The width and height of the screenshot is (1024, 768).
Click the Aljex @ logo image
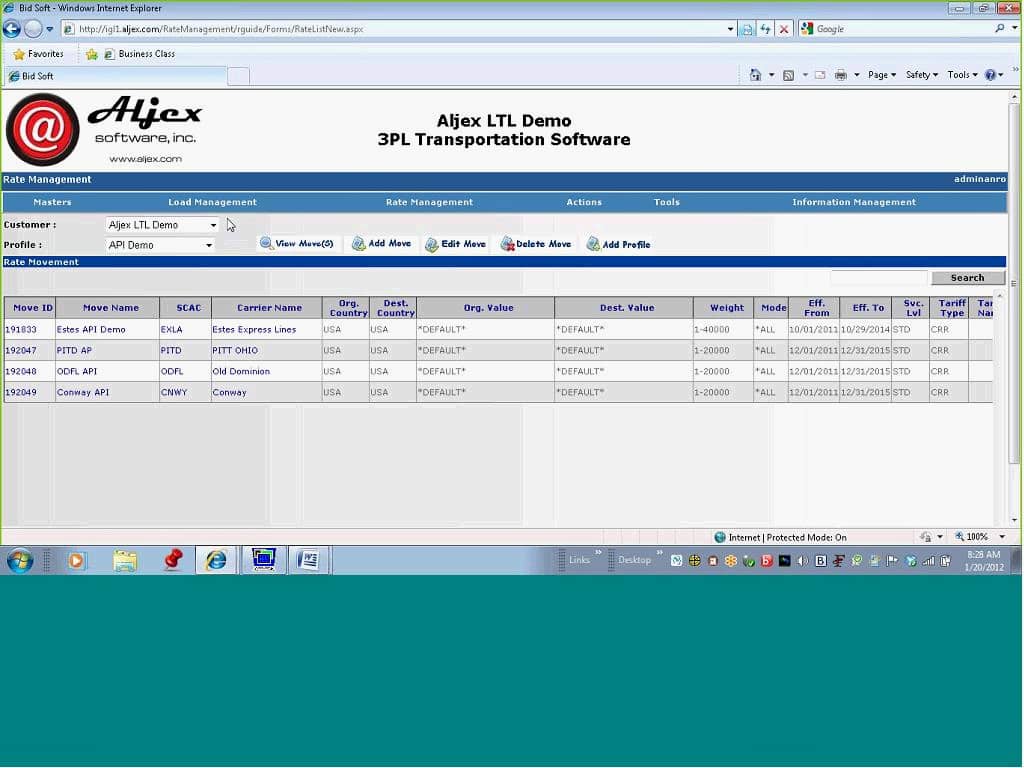pos(42,129)
